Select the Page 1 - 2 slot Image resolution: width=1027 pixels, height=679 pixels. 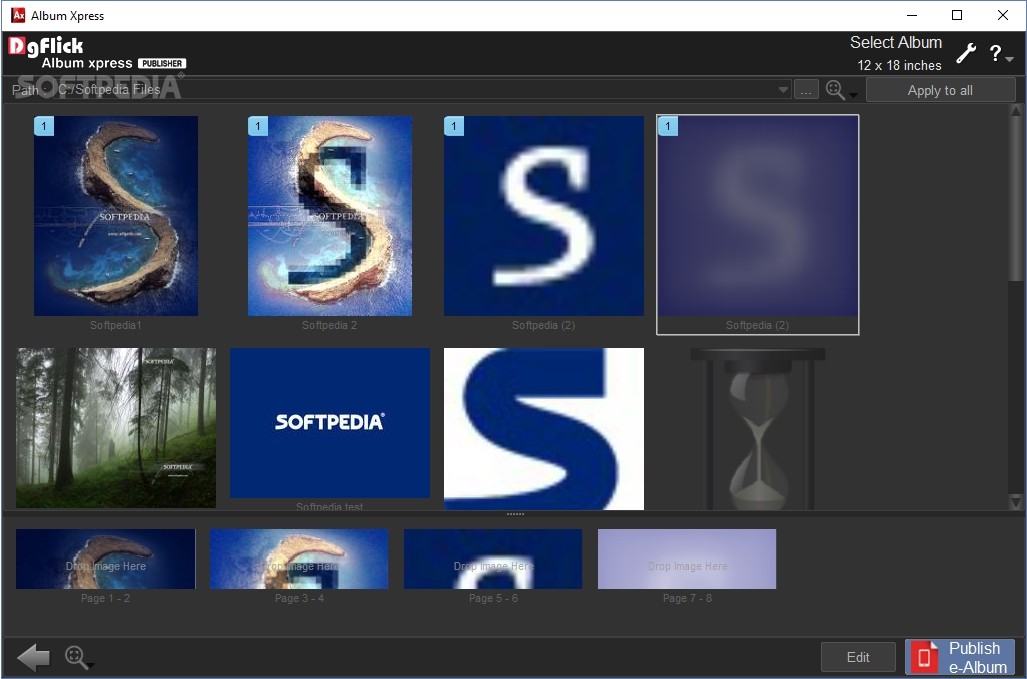(105, 559)
